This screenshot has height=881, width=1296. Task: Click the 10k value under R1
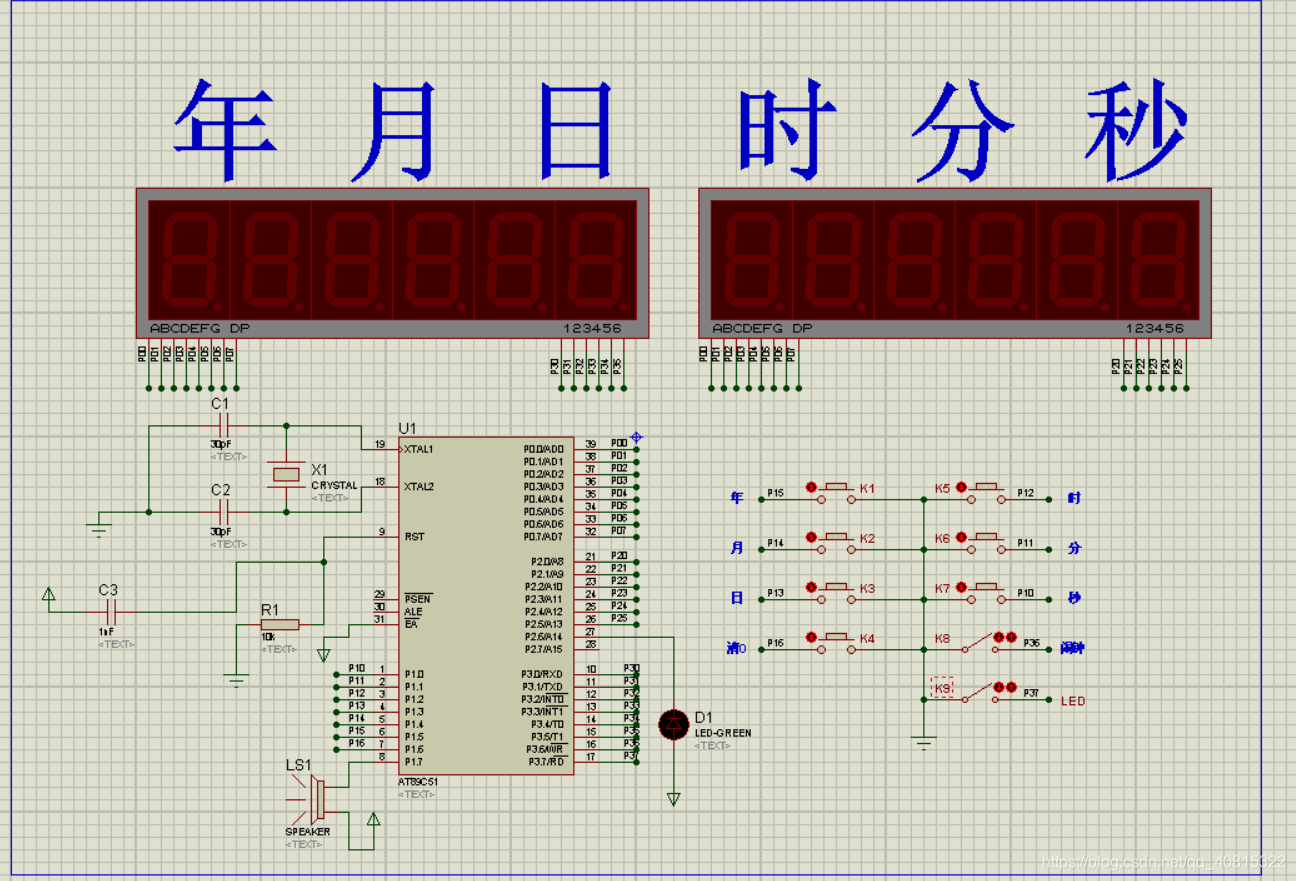coord(269,637)
